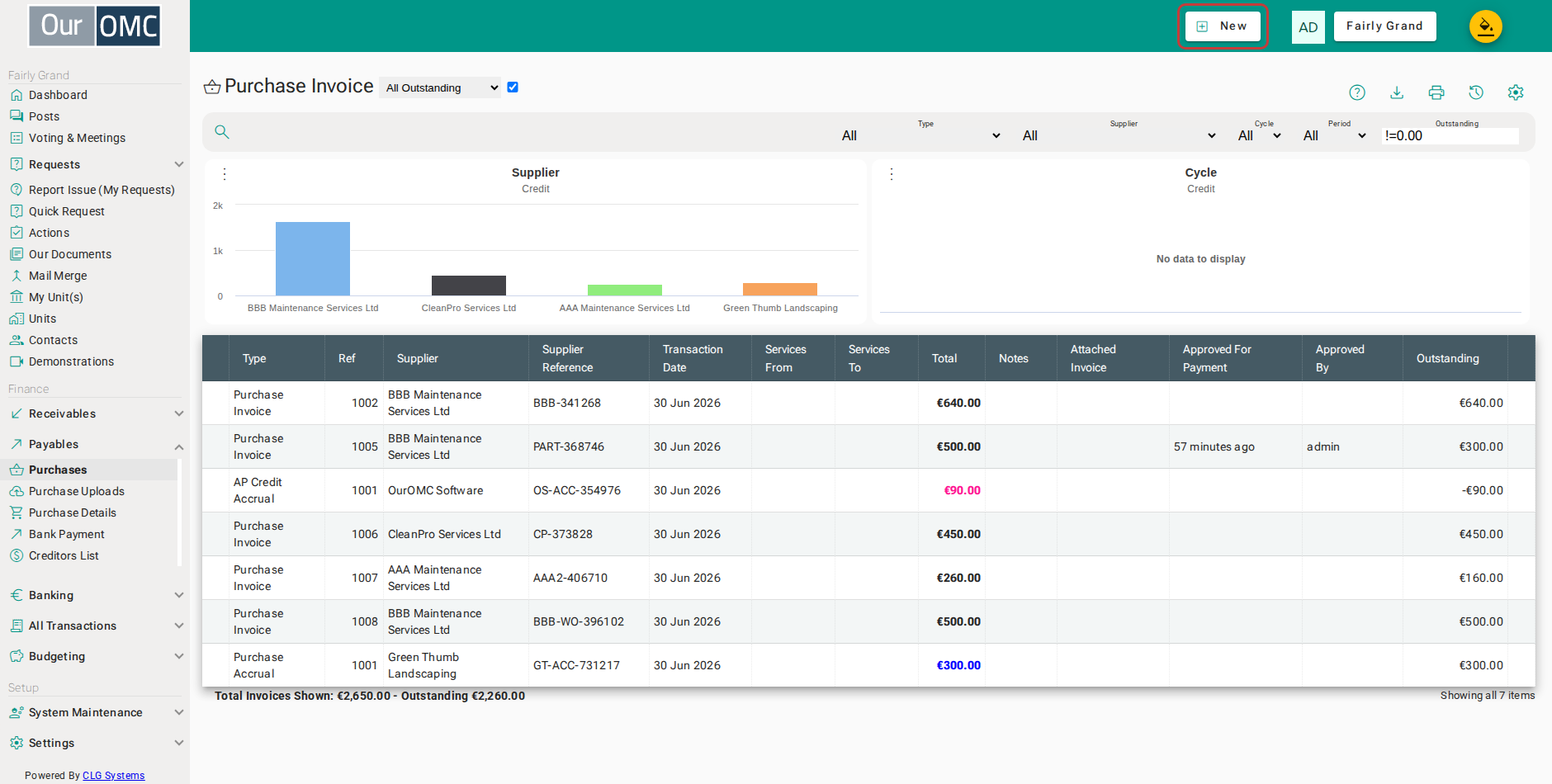This screenshot has width=1552, height=784.
Task: Click the blue BBB Maintenance chart bar
Action: coord(313,258)
